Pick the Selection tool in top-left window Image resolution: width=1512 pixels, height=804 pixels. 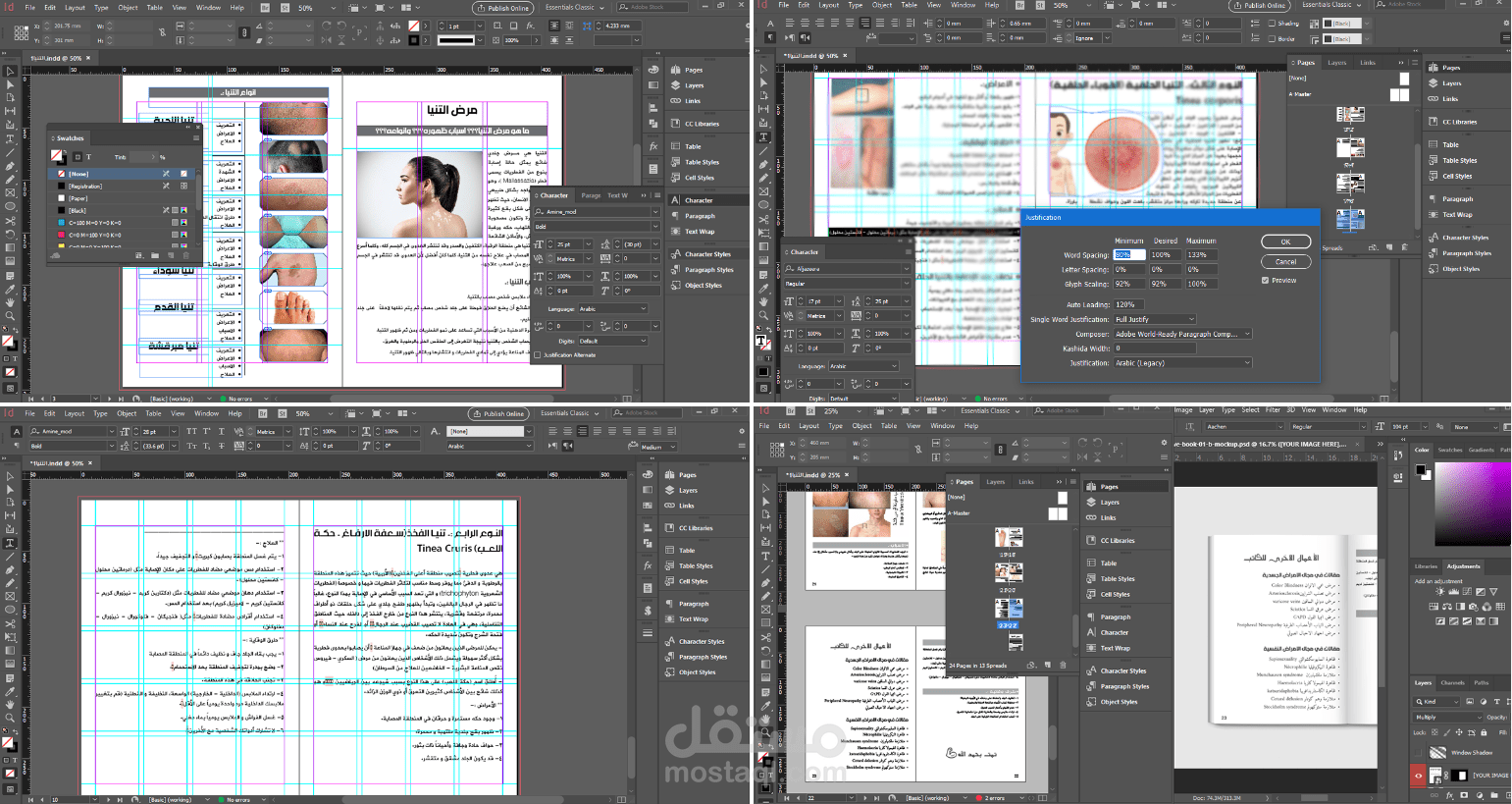[10, 72]
